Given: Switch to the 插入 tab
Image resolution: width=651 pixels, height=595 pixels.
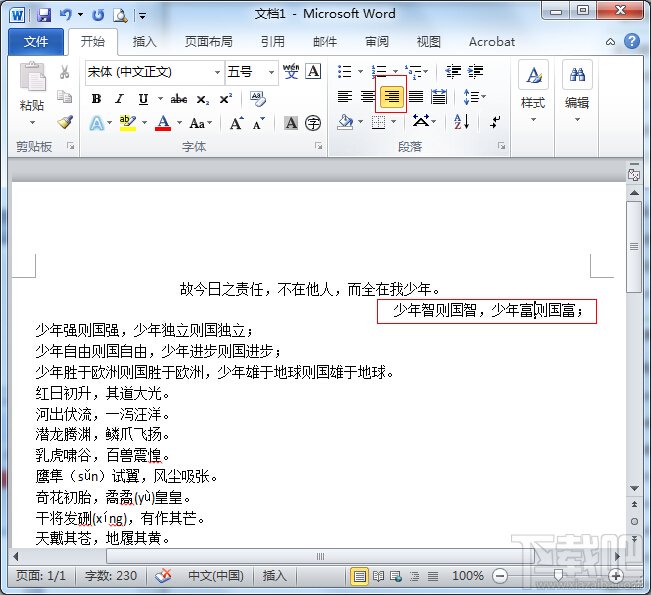Looking at the screenshot, I should pos(144,42).
